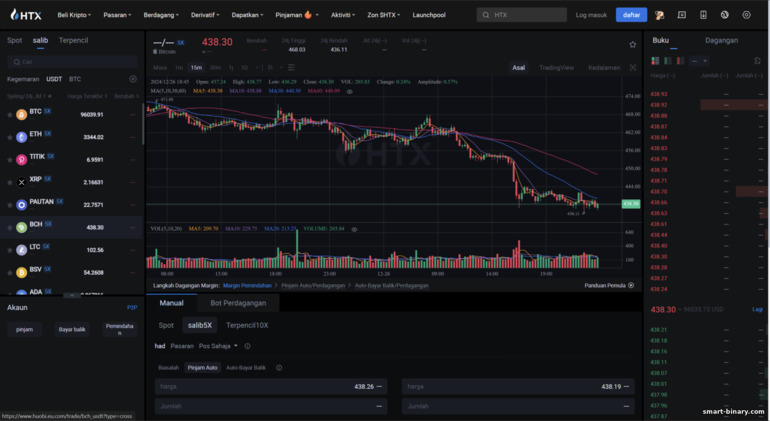
Task: Click the search magnifier icon in HTX box
Action: [x=486, y=15]
